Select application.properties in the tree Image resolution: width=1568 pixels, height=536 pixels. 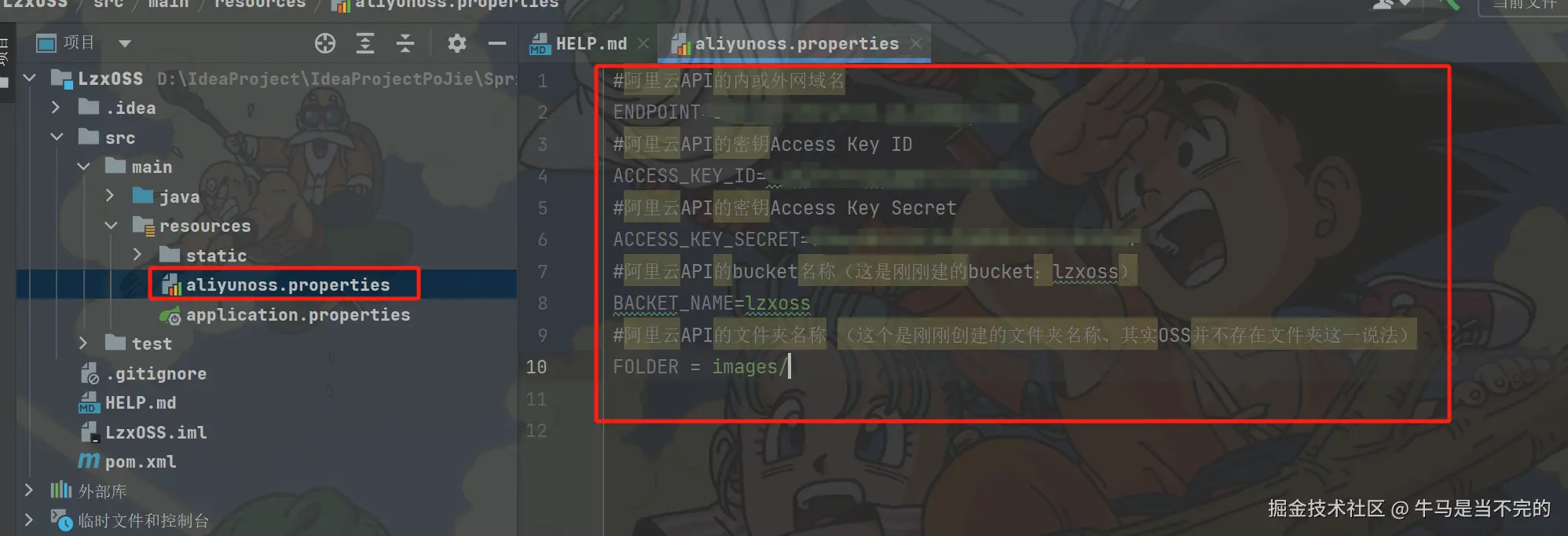pos(298,314)
